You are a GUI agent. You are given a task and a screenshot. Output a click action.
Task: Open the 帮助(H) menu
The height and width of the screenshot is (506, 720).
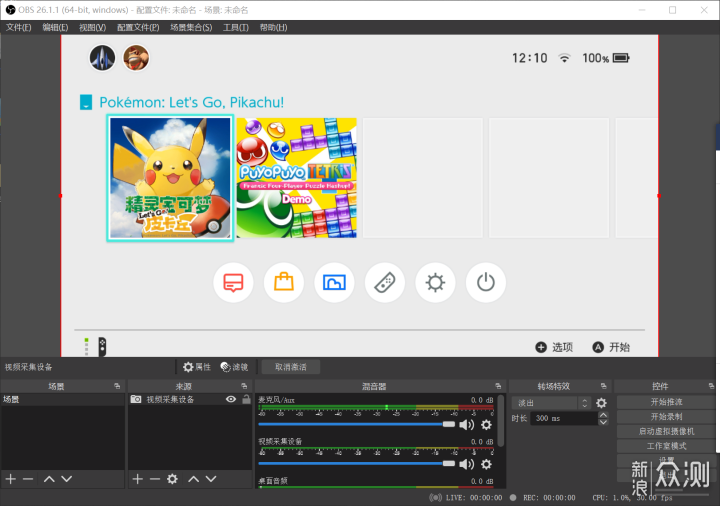pos(273,28)
